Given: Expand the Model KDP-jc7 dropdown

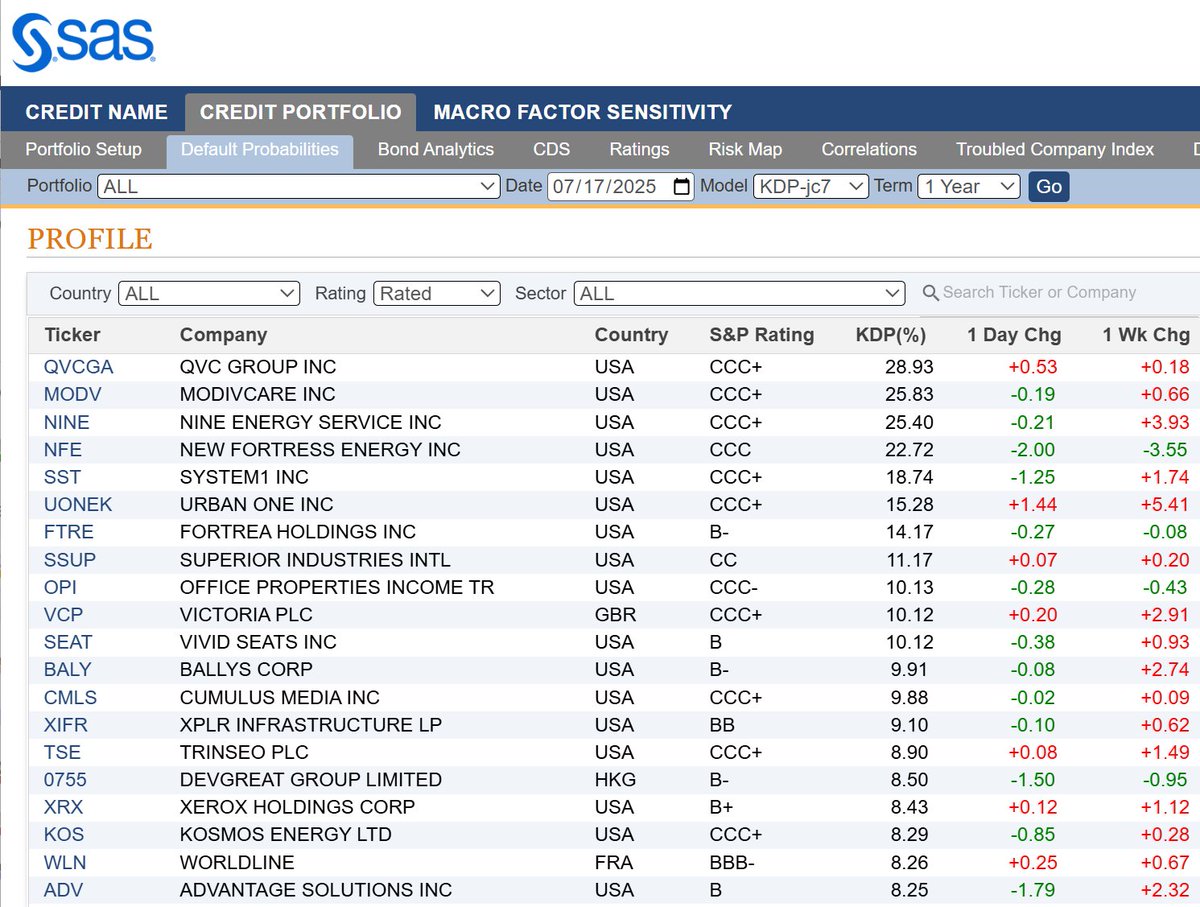Looking at the screenshot, I should [811, 186].
